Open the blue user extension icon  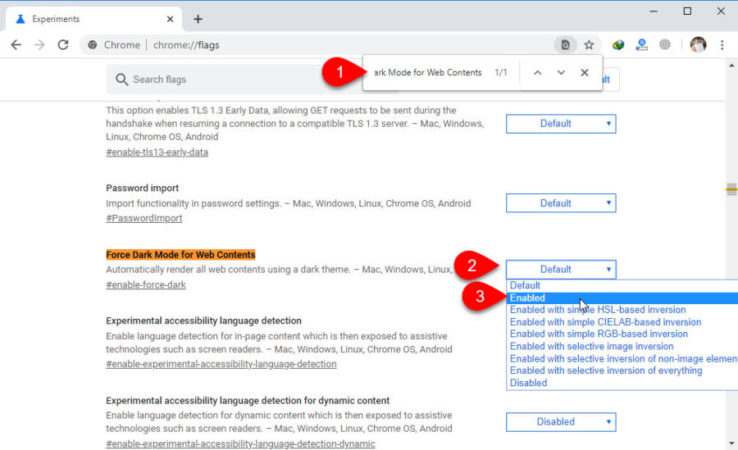[642, 45]
